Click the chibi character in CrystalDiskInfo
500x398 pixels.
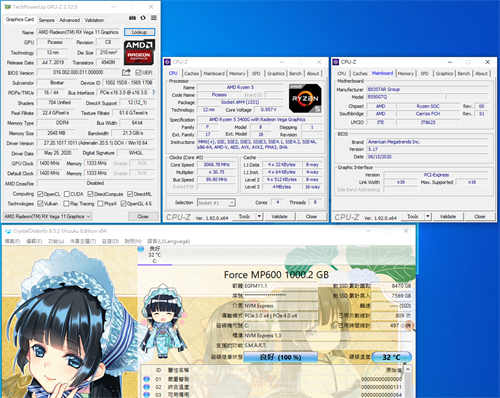click(x=163, y=321)
